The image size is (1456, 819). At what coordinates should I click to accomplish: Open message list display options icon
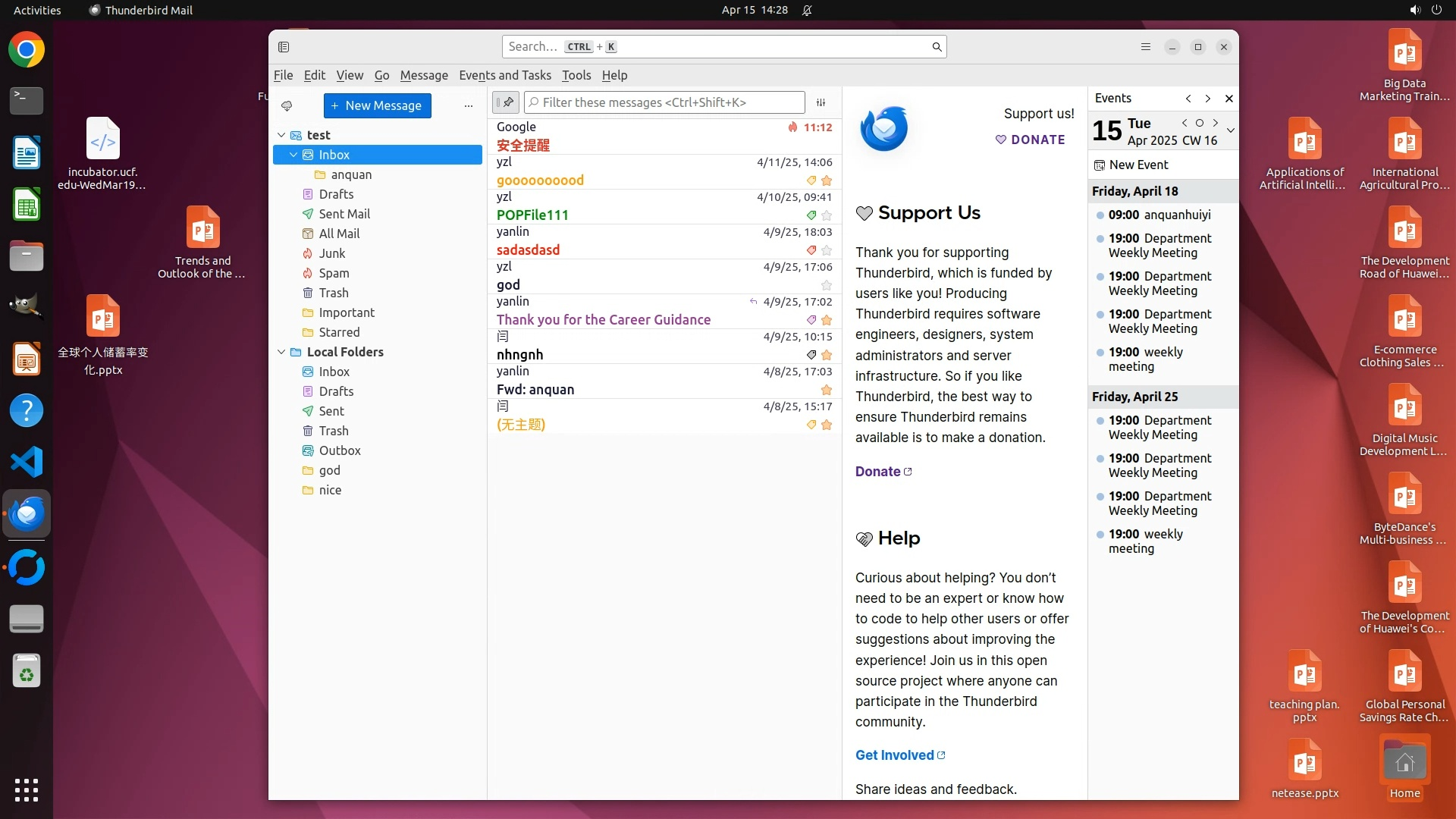[x=821, y=102]
